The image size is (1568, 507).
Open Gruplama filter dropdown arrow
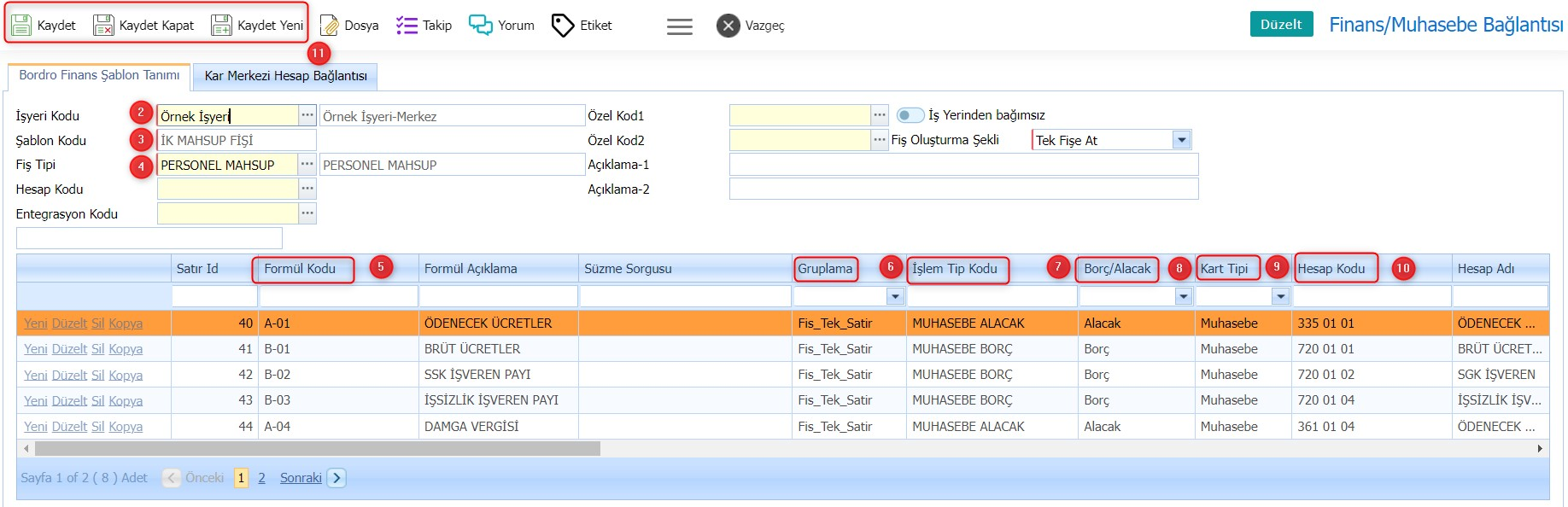[895, 296]
